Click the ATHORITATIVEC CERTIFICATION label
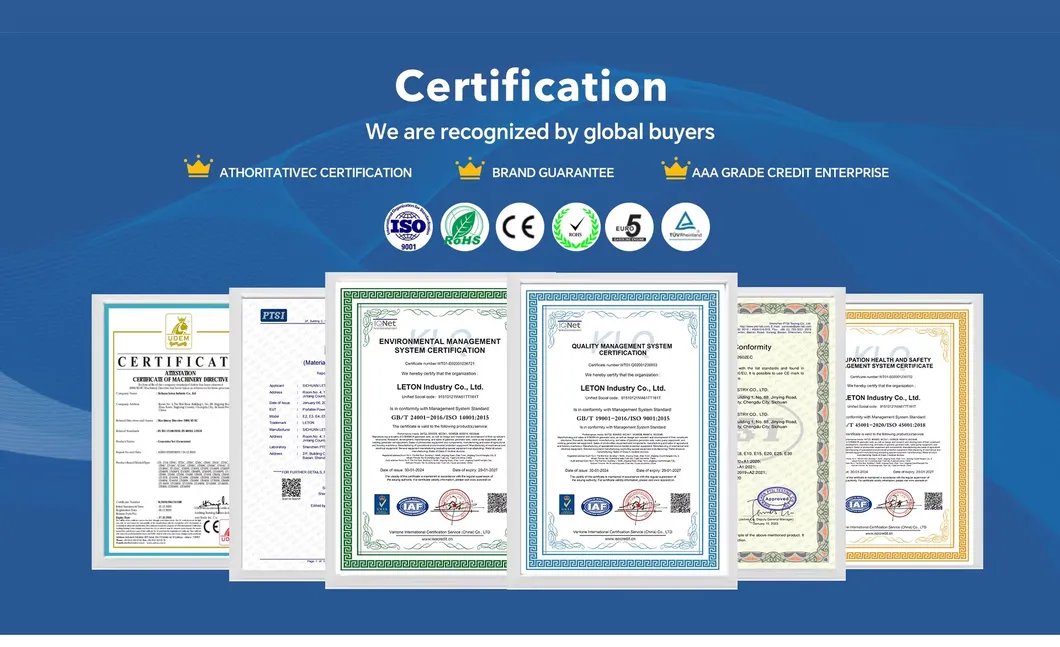 [315, 172]
